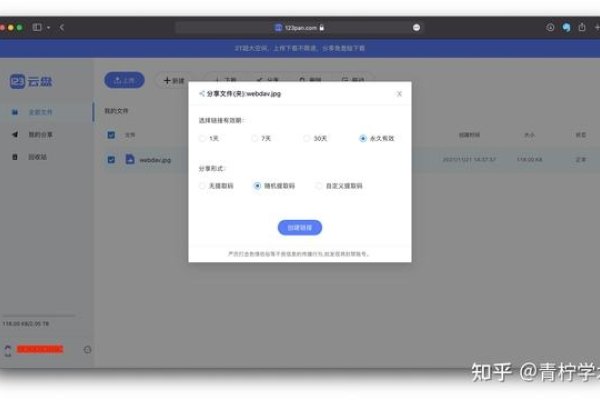The image size is (600, 400).
Task: Click the Safari downloads icon
Action: pyautogui.click(x=550, y=27)
